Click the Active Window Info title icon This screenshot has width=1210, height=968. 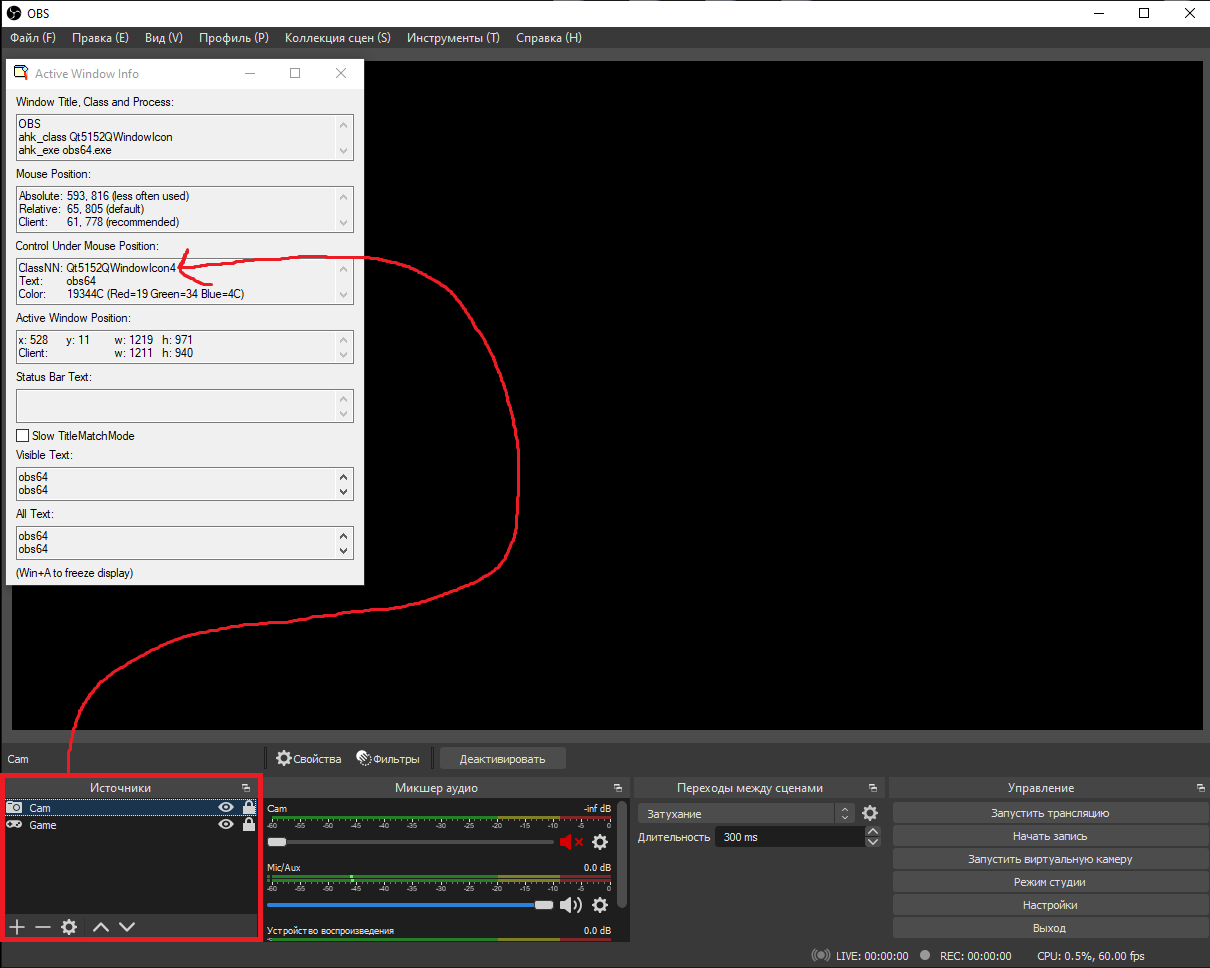(x=20, y=73)
